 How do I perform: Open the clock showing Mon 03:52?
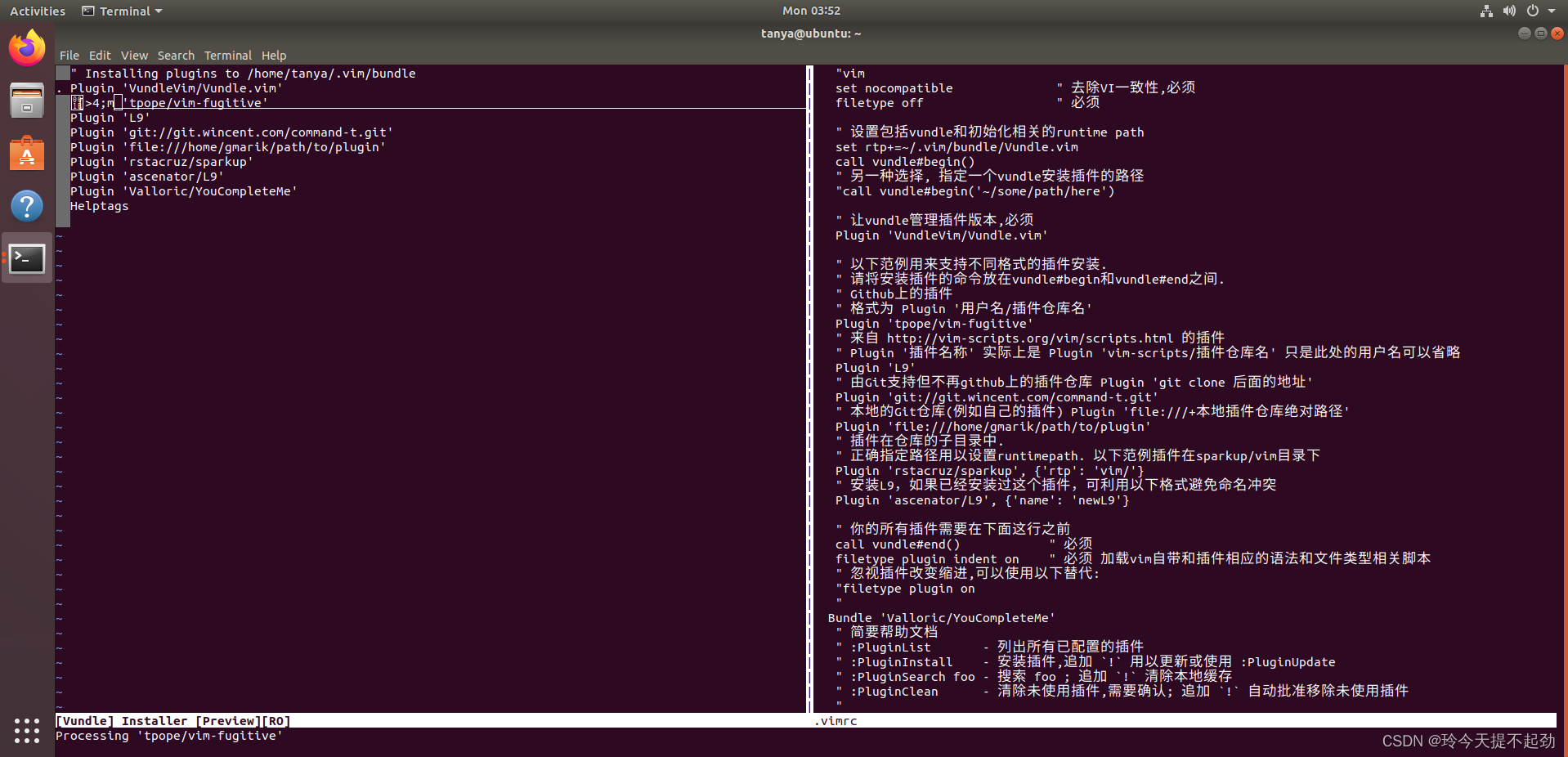[x=811, y=11]
